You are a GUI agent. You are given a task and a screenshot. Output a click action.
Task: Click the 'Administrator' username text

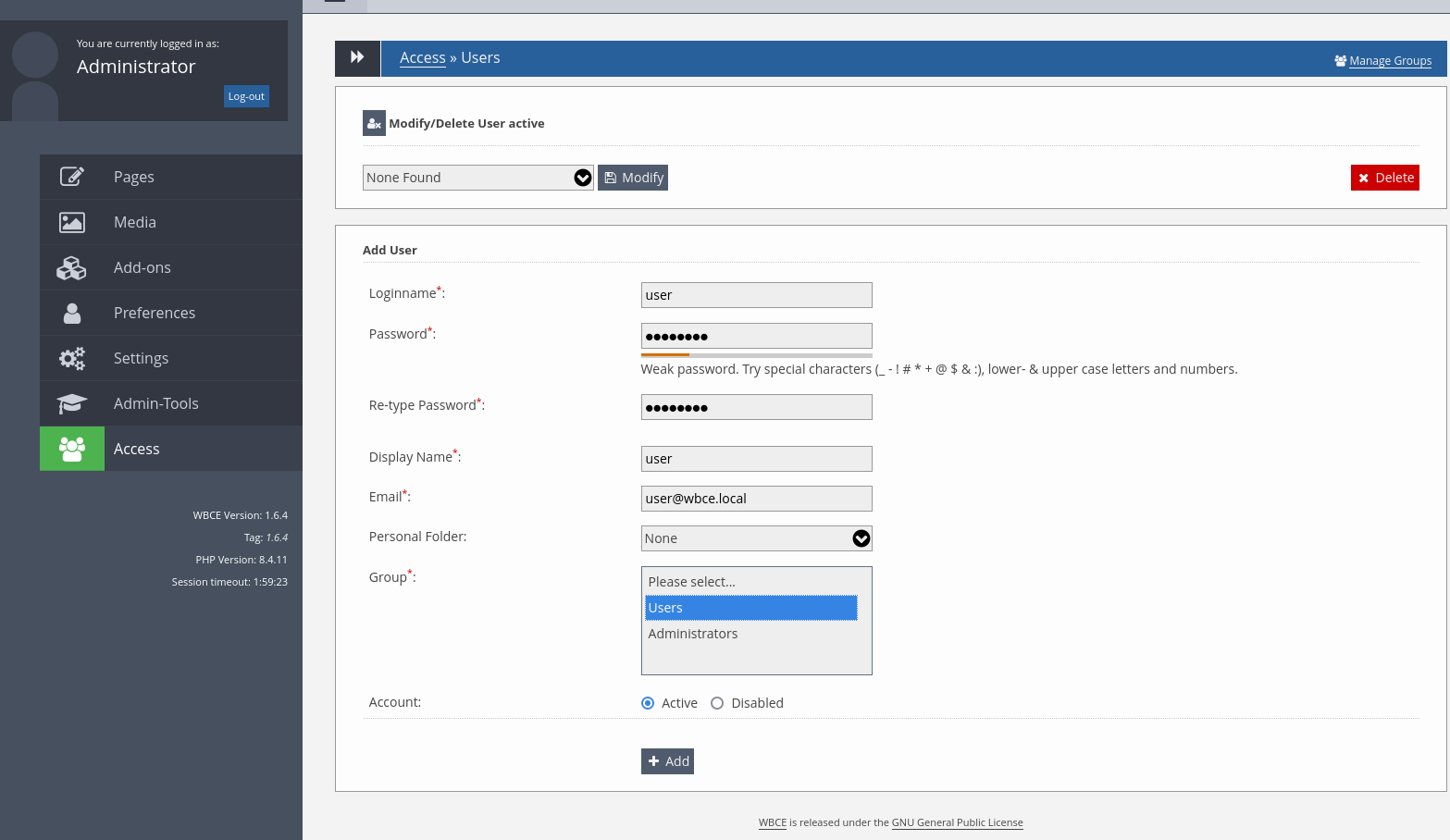point(136,67)
